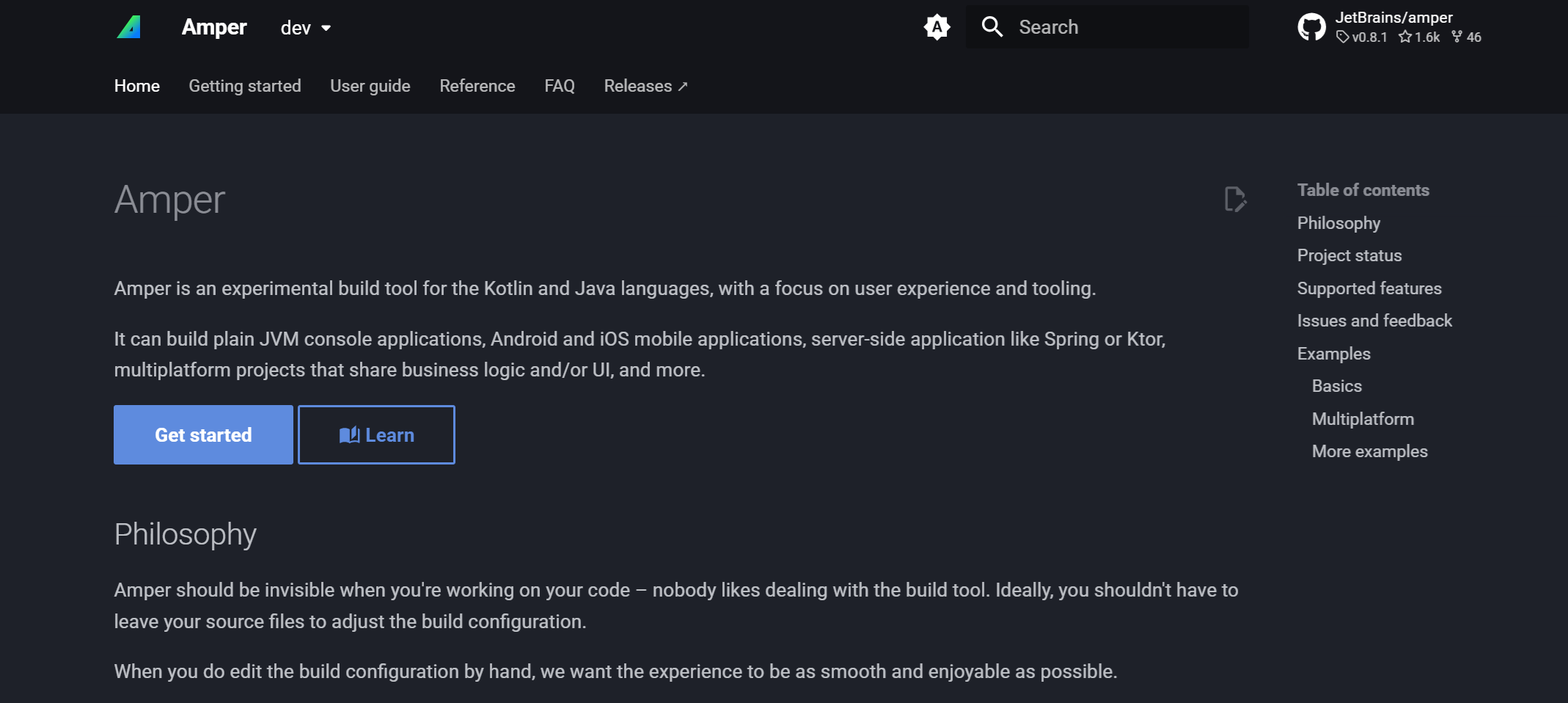Open the Getting started tab

pos(245,86)
